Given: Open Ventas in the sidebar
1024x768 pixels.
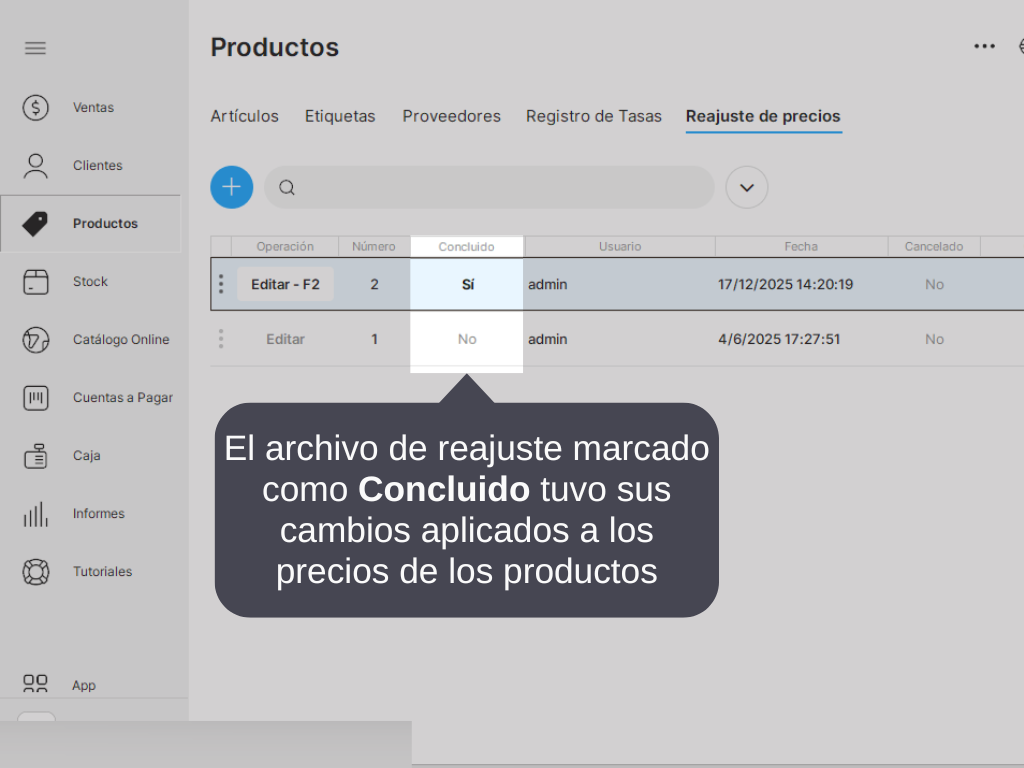Looking at the screenshot, I should [x=93, y=108].
